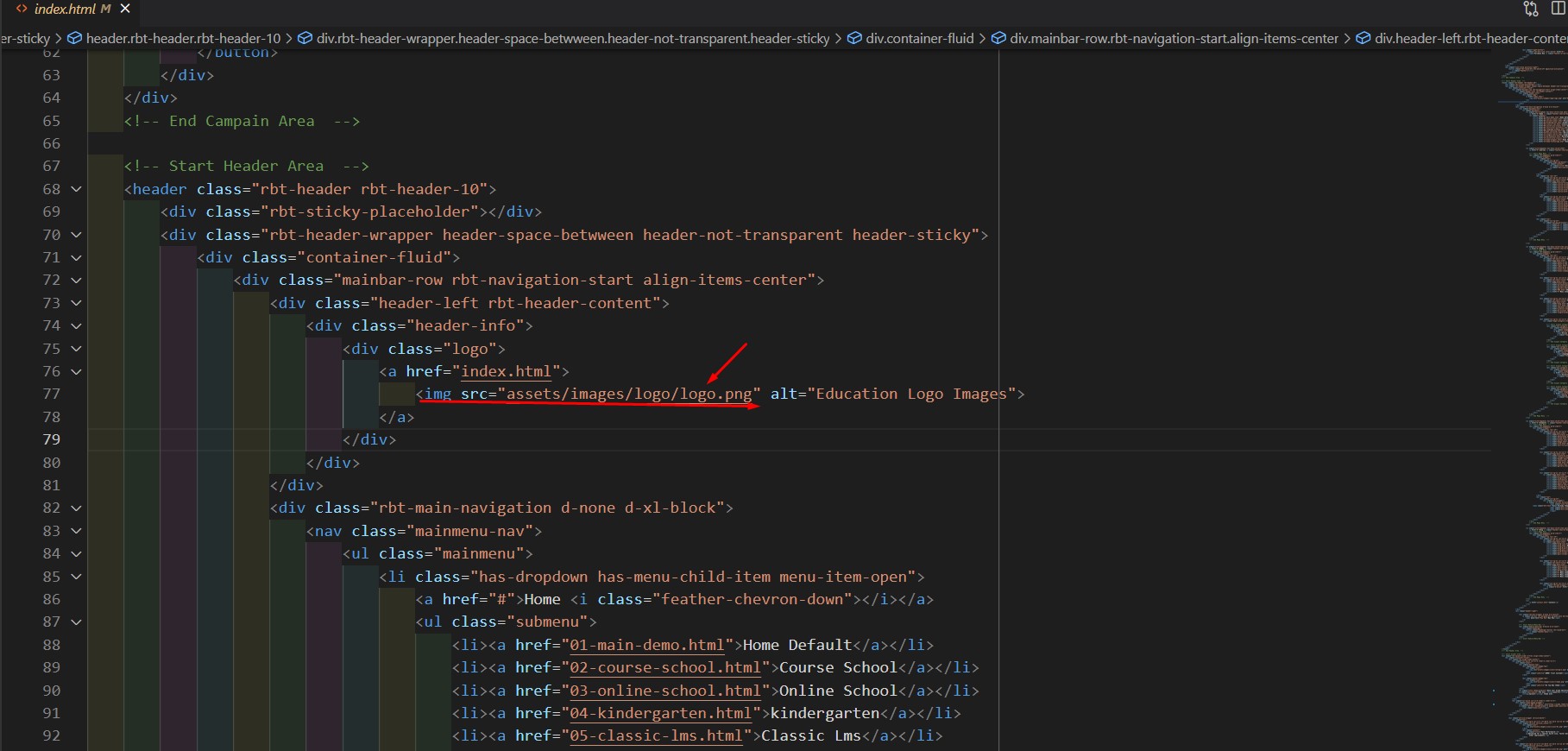
Task: Follow the 05-classic-lms.html link
Action: (x=656, y=735)
